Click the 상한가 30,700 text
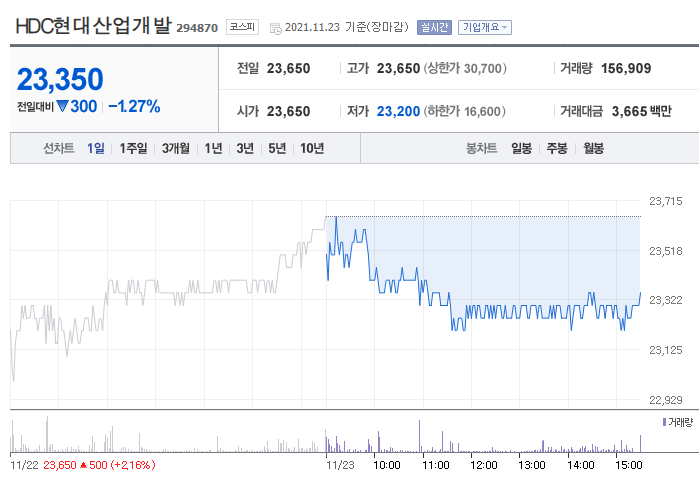The width and height of the screenshot is (699, 488). click(465, 68)
